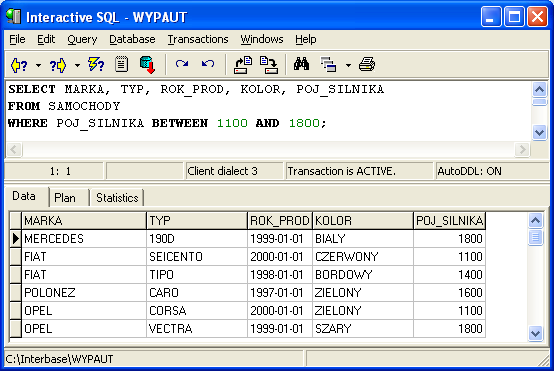Maximize the Interactive SQL window
Image resolution: width=554 pixels, height=371 pixels.
pyautogui.click(x=514, y=17)
